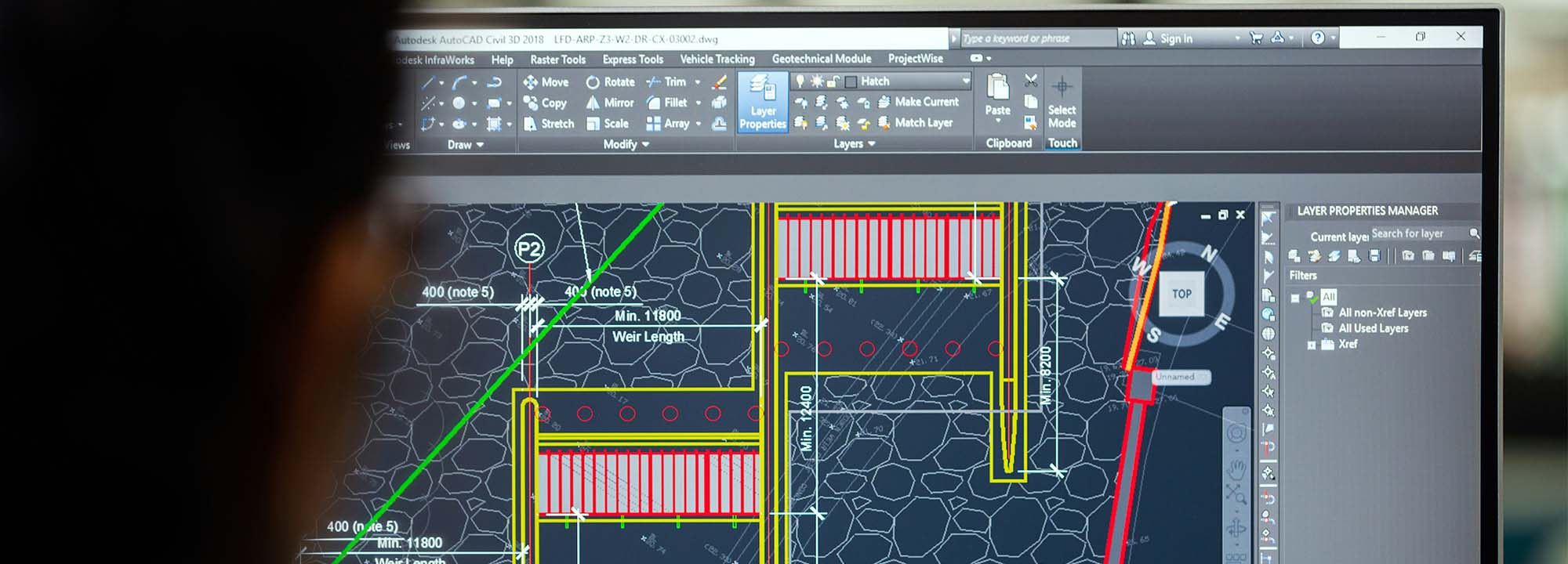Toggle the layer lightbulb on/off icon

800,81
